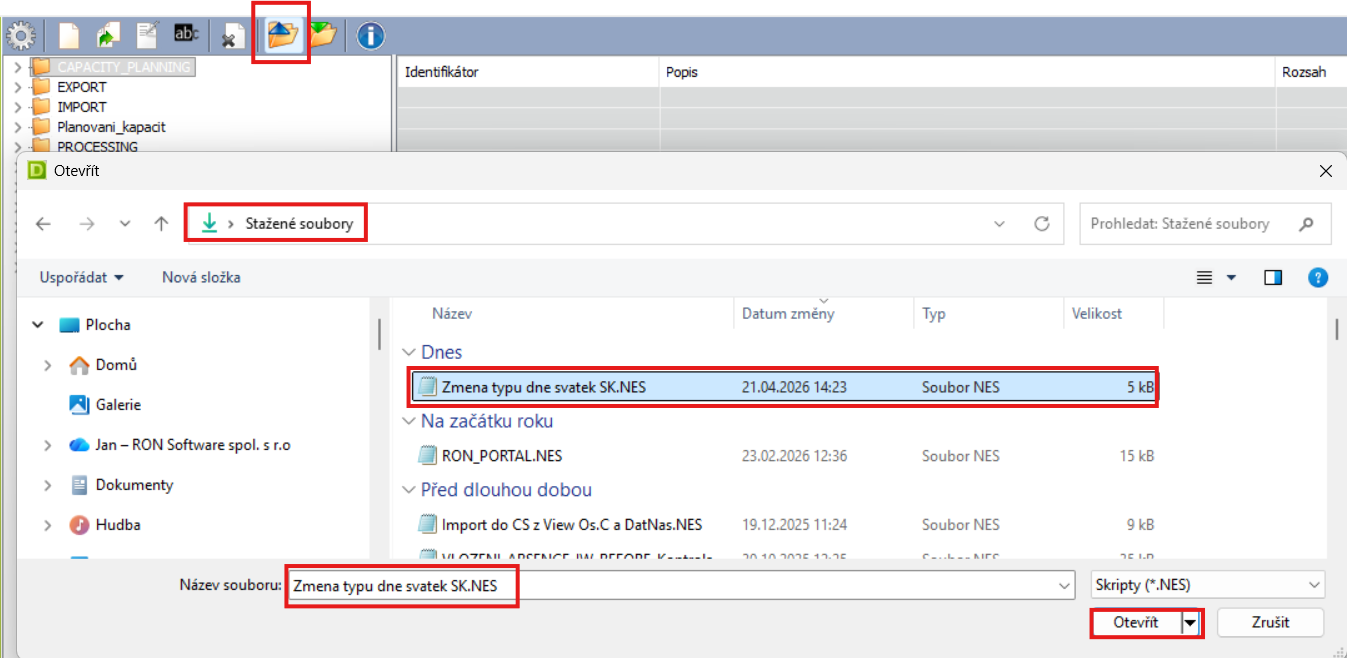Toggle the preview pane icon
This screenshot has height=658, width=1347.
pos(1273,277)
